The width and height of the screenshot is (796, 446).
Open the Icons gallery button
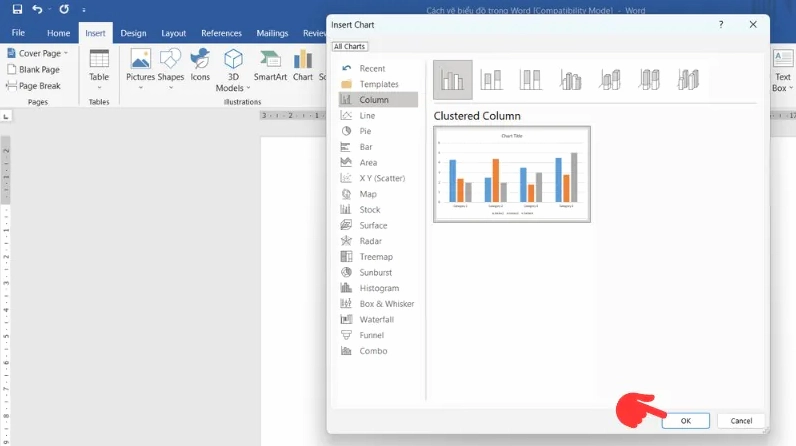[200, 65]
